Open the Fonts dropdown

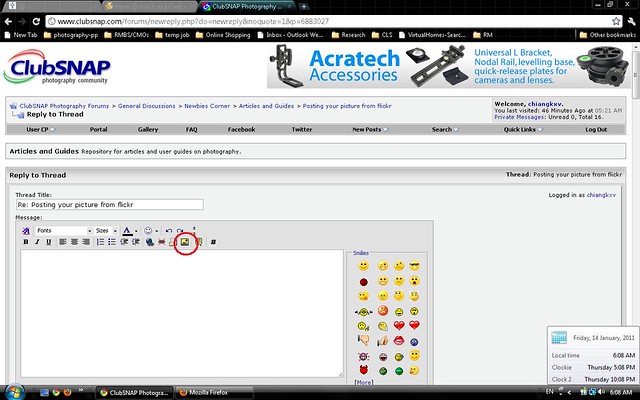[x=64, y=231]
